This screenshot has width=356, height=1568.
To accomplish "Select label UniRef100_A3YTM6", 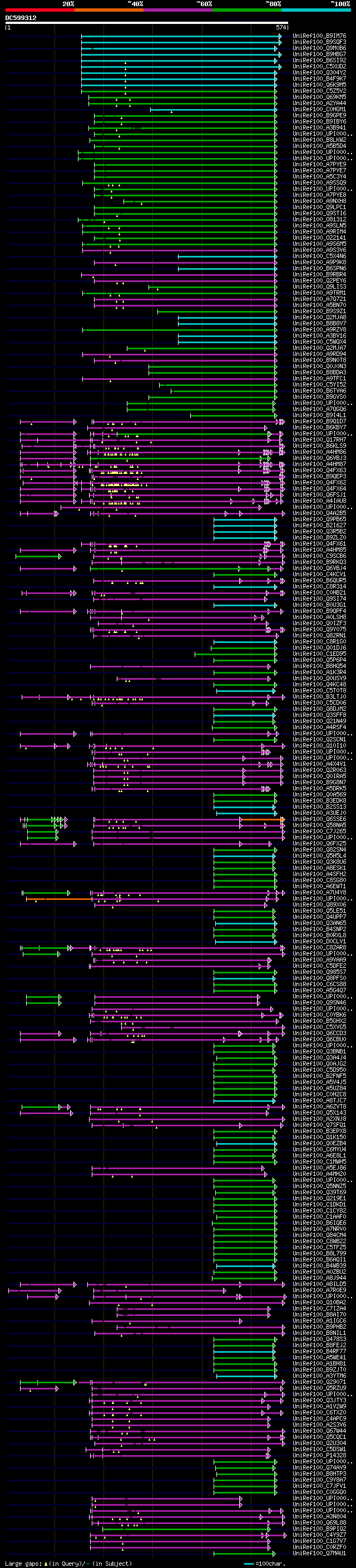I will [x=319, y=1376].
